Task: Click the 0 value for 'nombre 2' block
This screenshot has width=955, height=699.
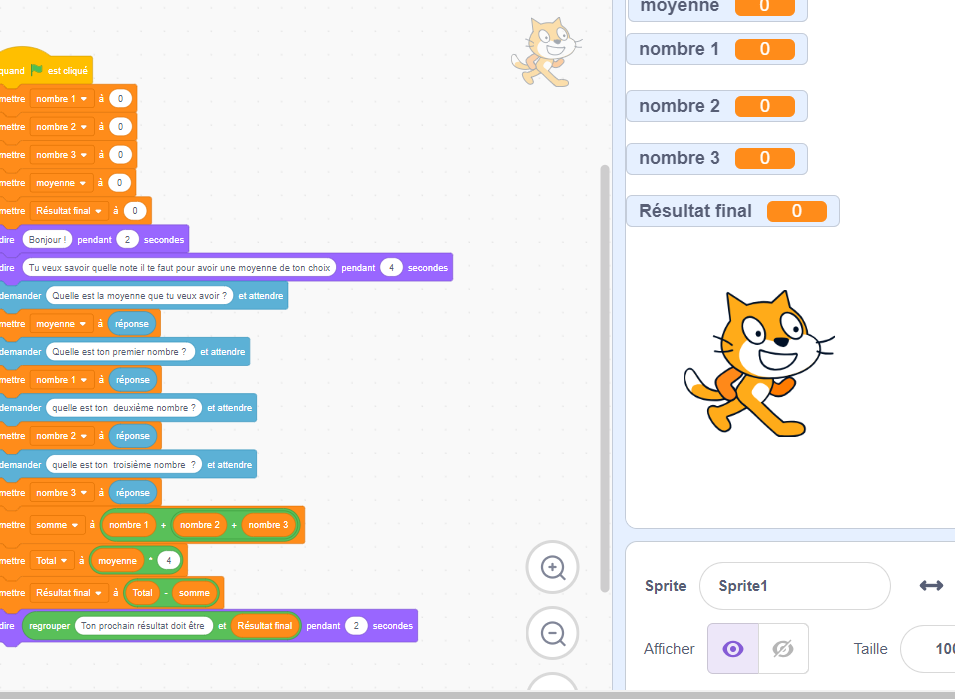Action: (121, 127)
